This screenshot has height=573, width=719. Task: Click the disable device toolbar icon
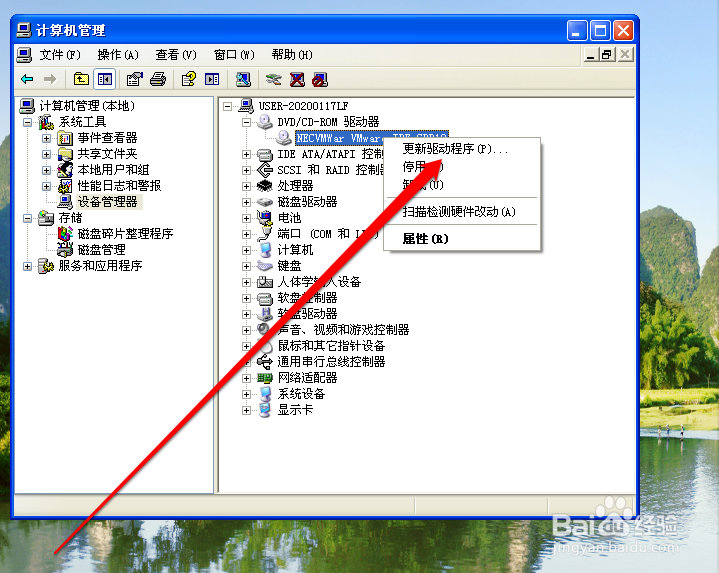pos(320,79)
